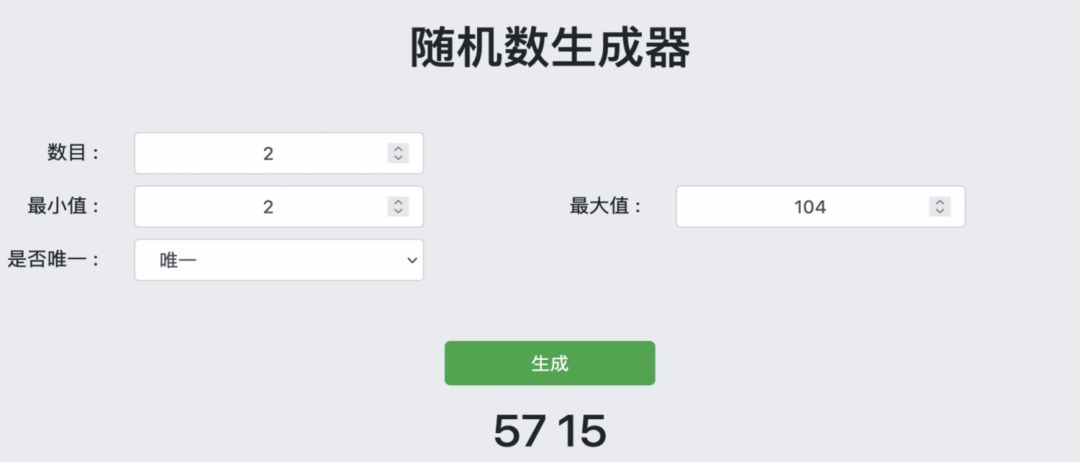Decrease the 数目 value with down arrow
This screenshot has height=462, width=1080.
click(x=398, y=158)
